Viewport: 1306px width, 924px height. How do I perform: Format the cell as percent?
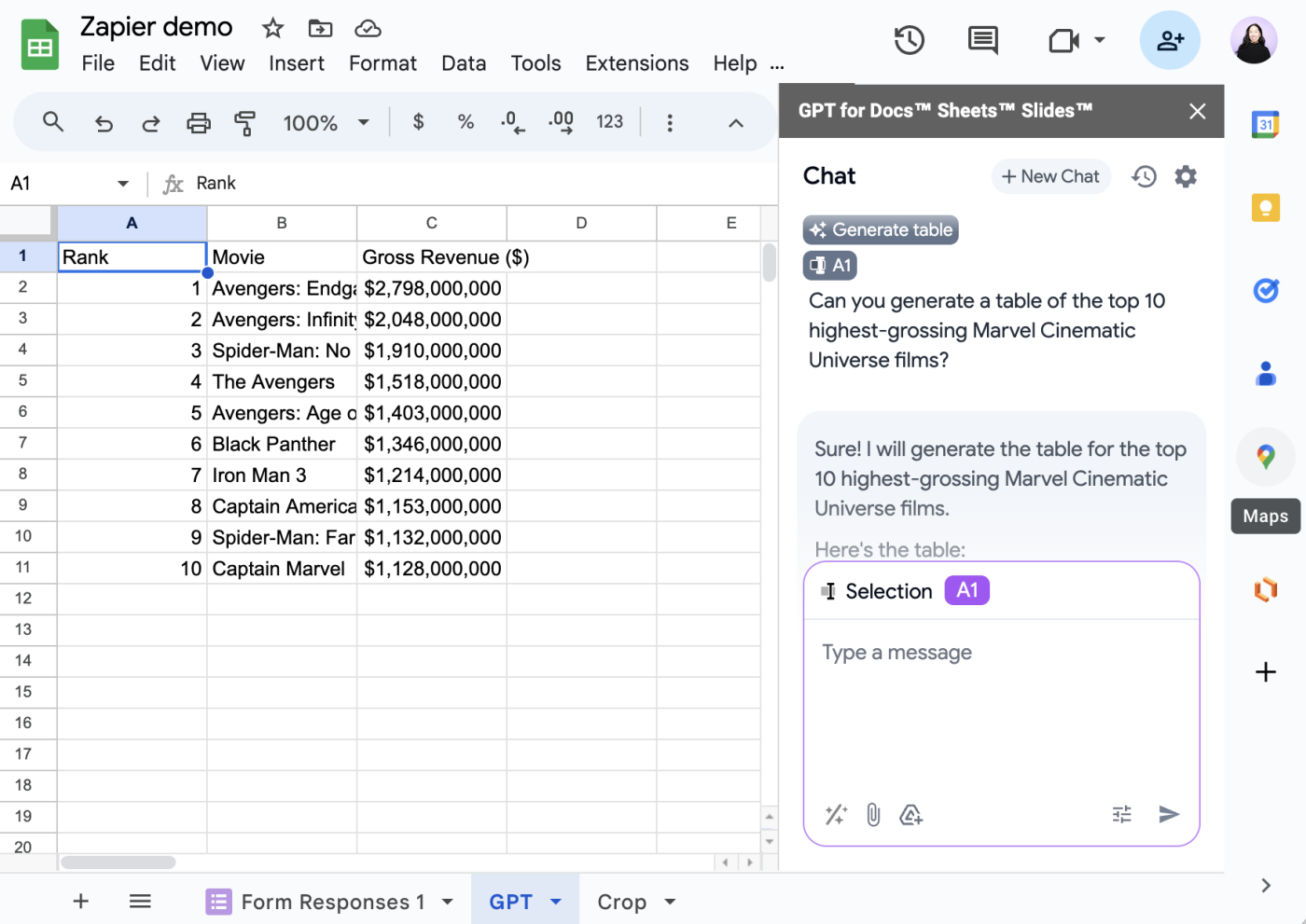click(465, 122)
